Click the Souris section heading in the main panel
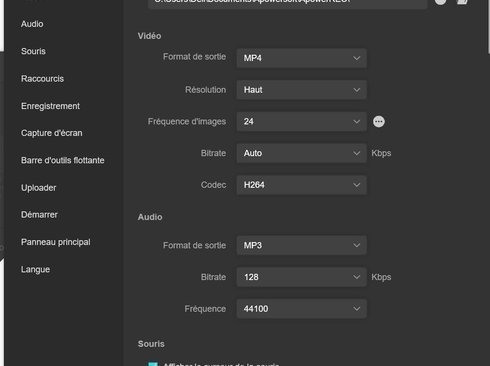 tap(151, 344)
